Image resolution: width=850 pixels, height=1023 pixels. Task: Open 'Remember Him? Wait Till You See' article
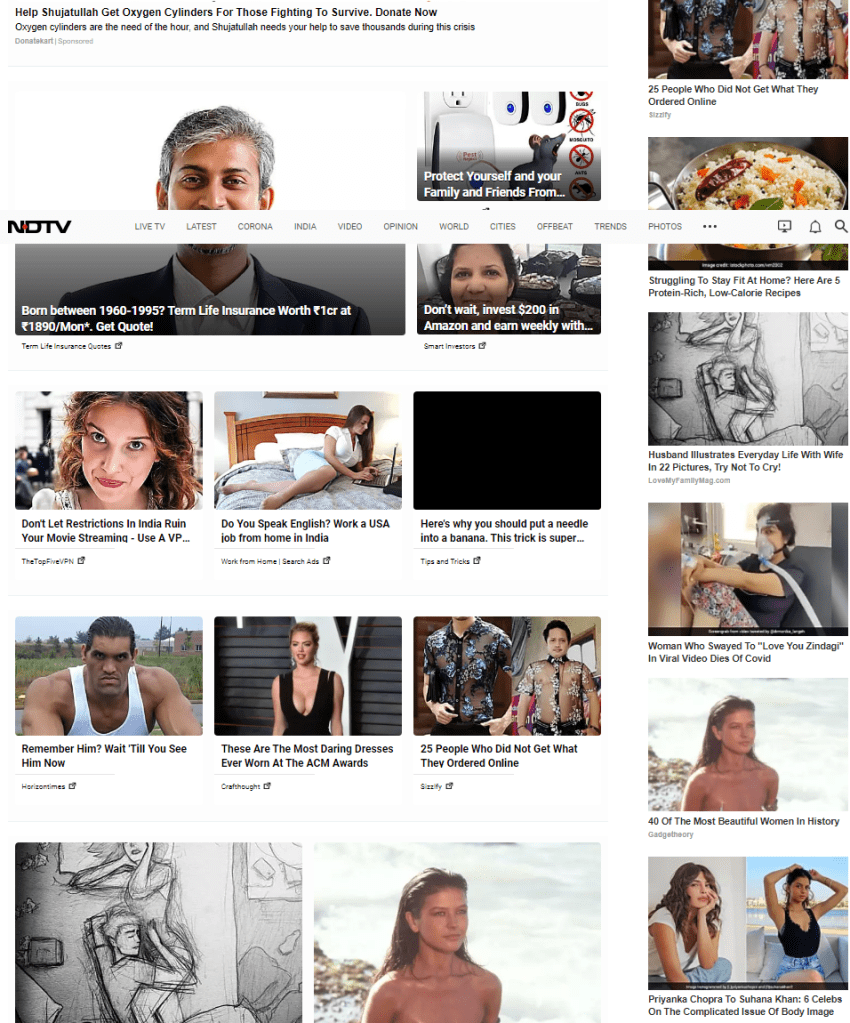point(104,756)
